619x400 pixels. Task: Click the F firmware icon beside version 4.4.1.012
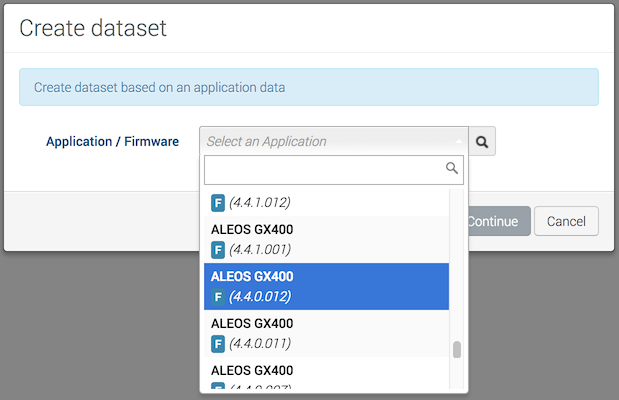218,202
